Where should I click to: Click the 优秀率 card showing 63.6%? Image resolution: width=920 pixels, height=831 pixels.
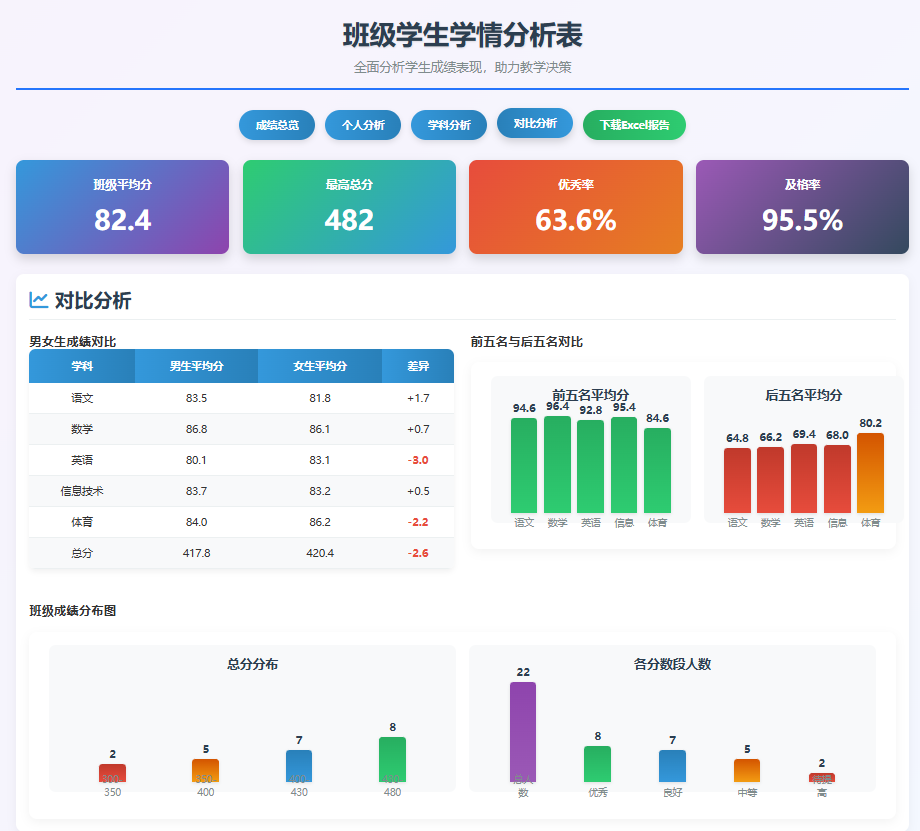(x=575, y=205)
